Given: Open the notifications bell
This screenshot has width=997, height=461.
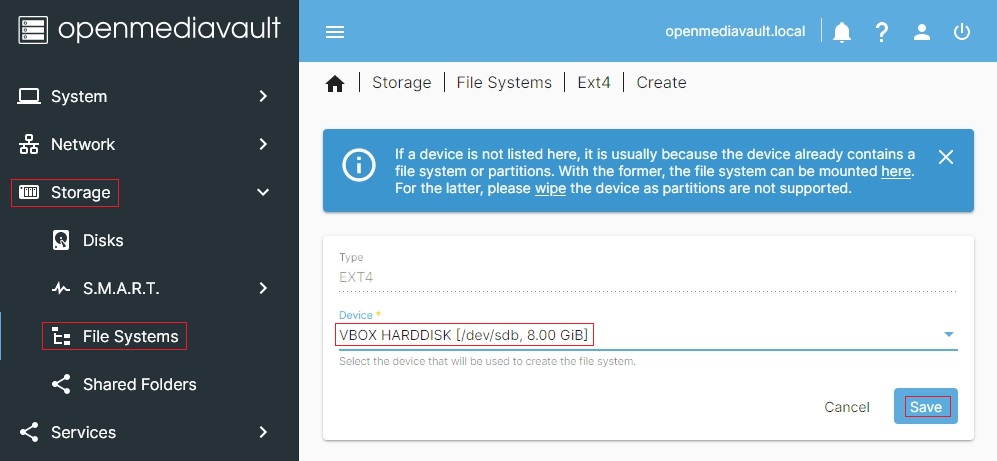Looking at the screenshot, I should click(x=842, y=32).
